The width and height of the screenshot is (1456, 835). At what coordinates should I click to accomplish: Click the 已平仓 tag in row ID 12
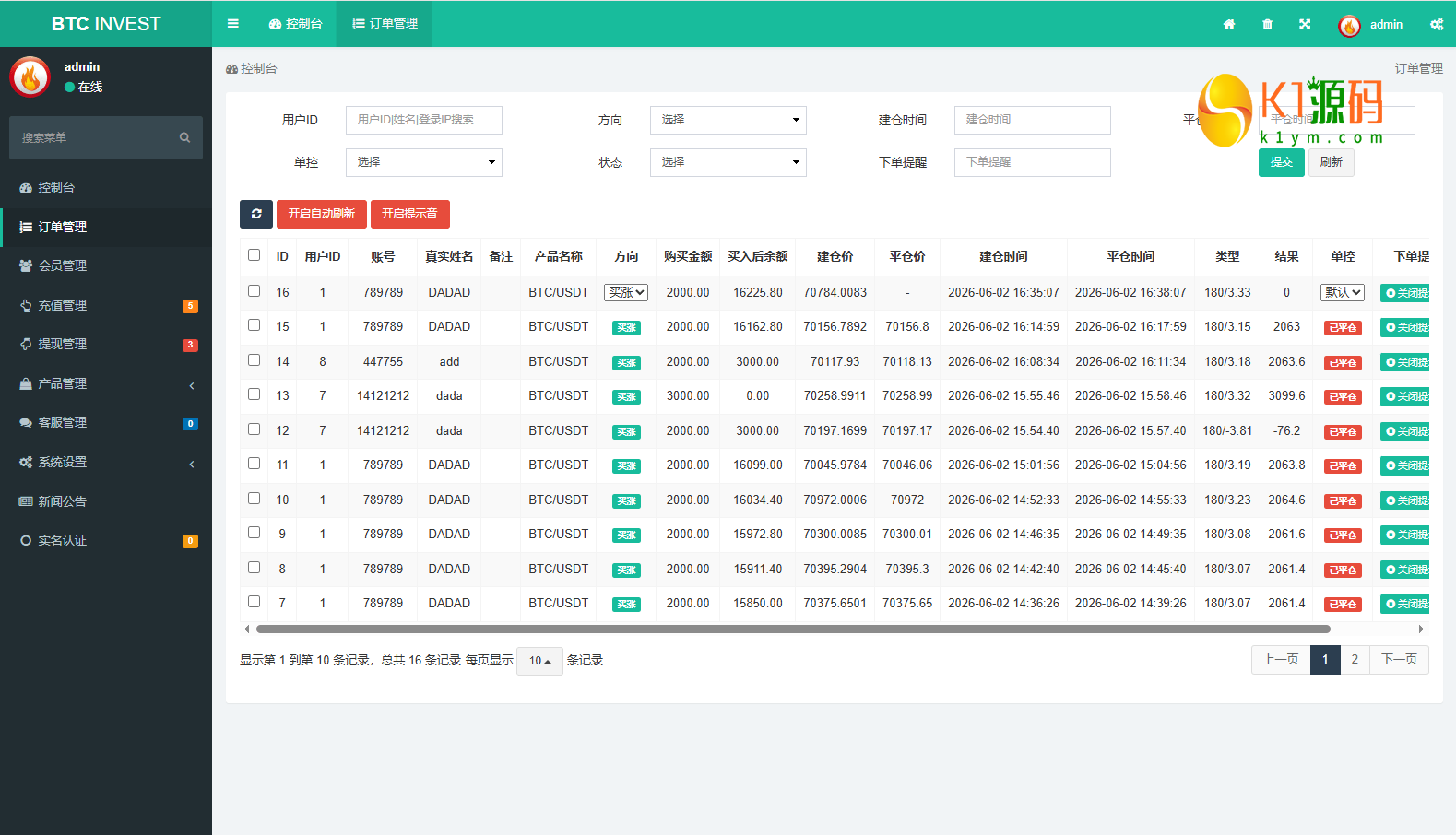point(1343,431)
